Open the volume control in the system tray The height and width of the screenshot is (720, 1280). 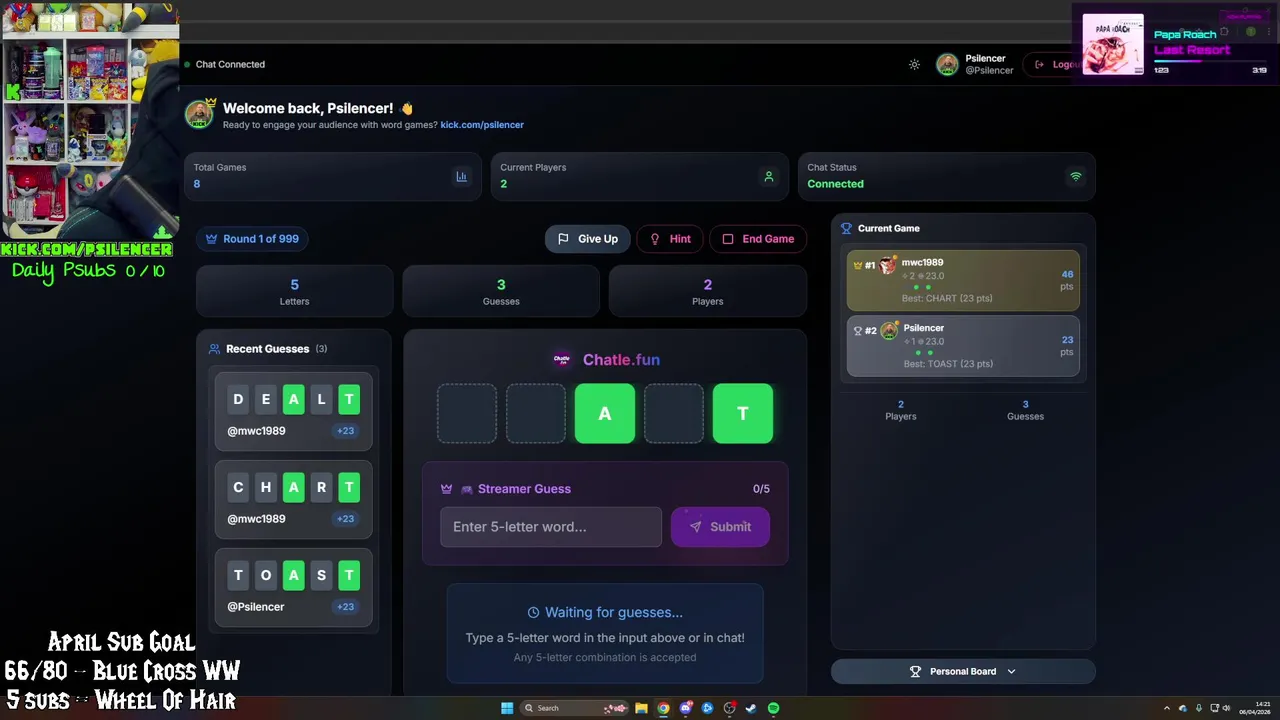[x=1227, y=708]
